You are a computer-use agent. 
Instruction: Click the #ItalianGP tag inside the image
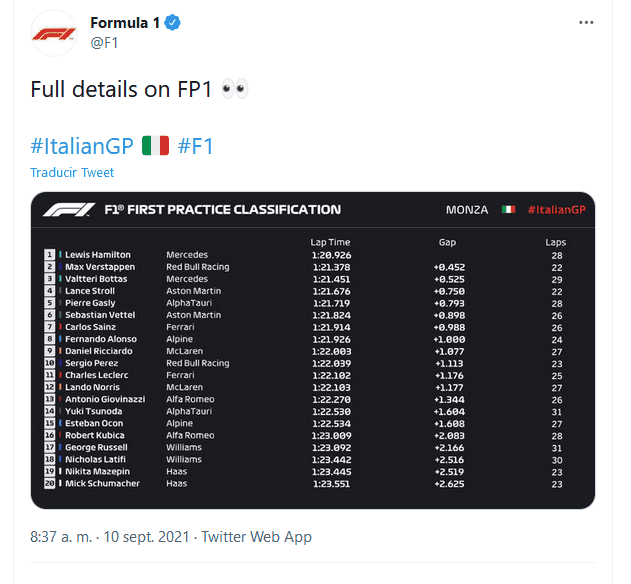click(556, 210)
